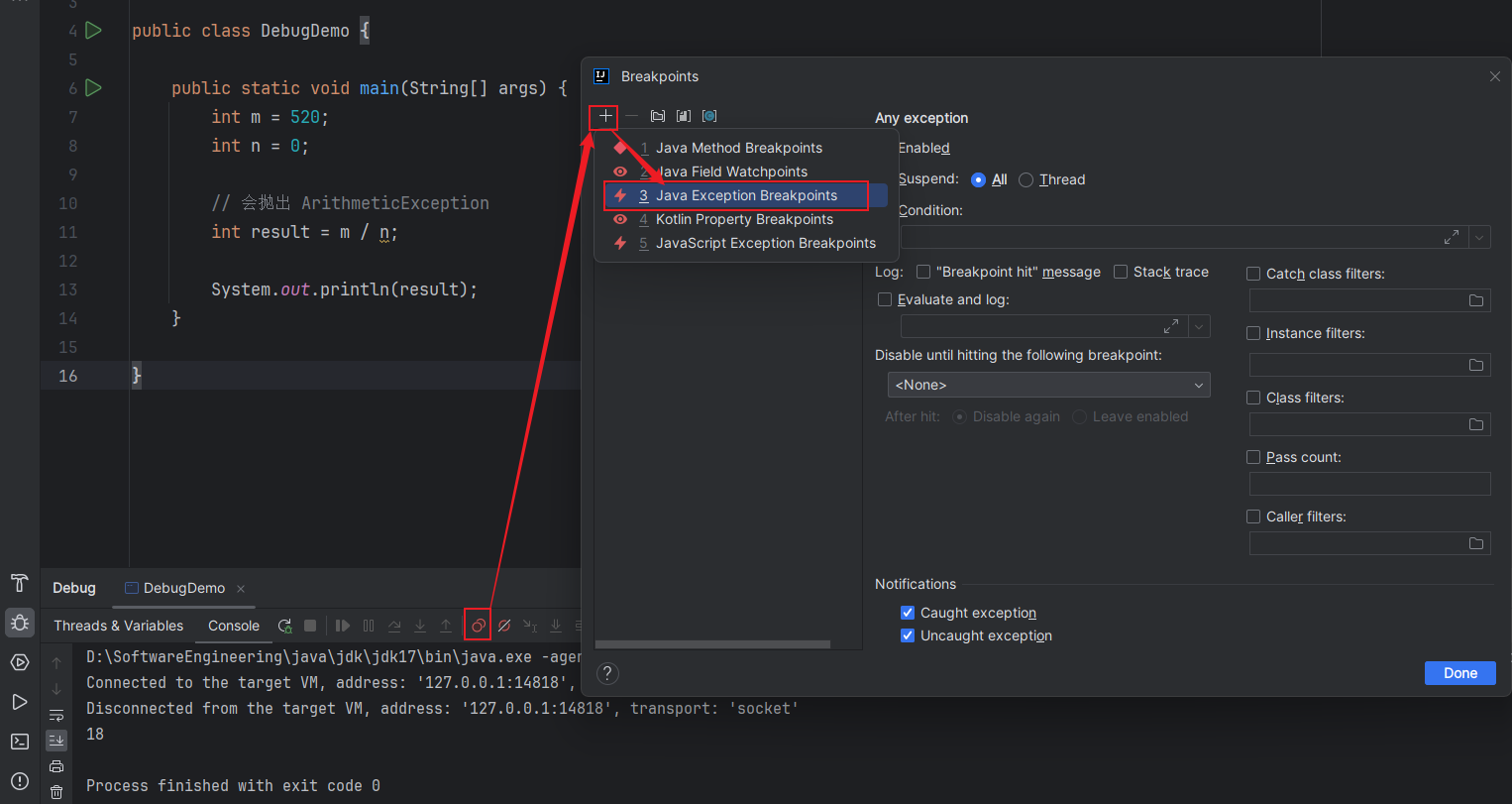Enable the Stack trace log checkbox

point(1121,272)
